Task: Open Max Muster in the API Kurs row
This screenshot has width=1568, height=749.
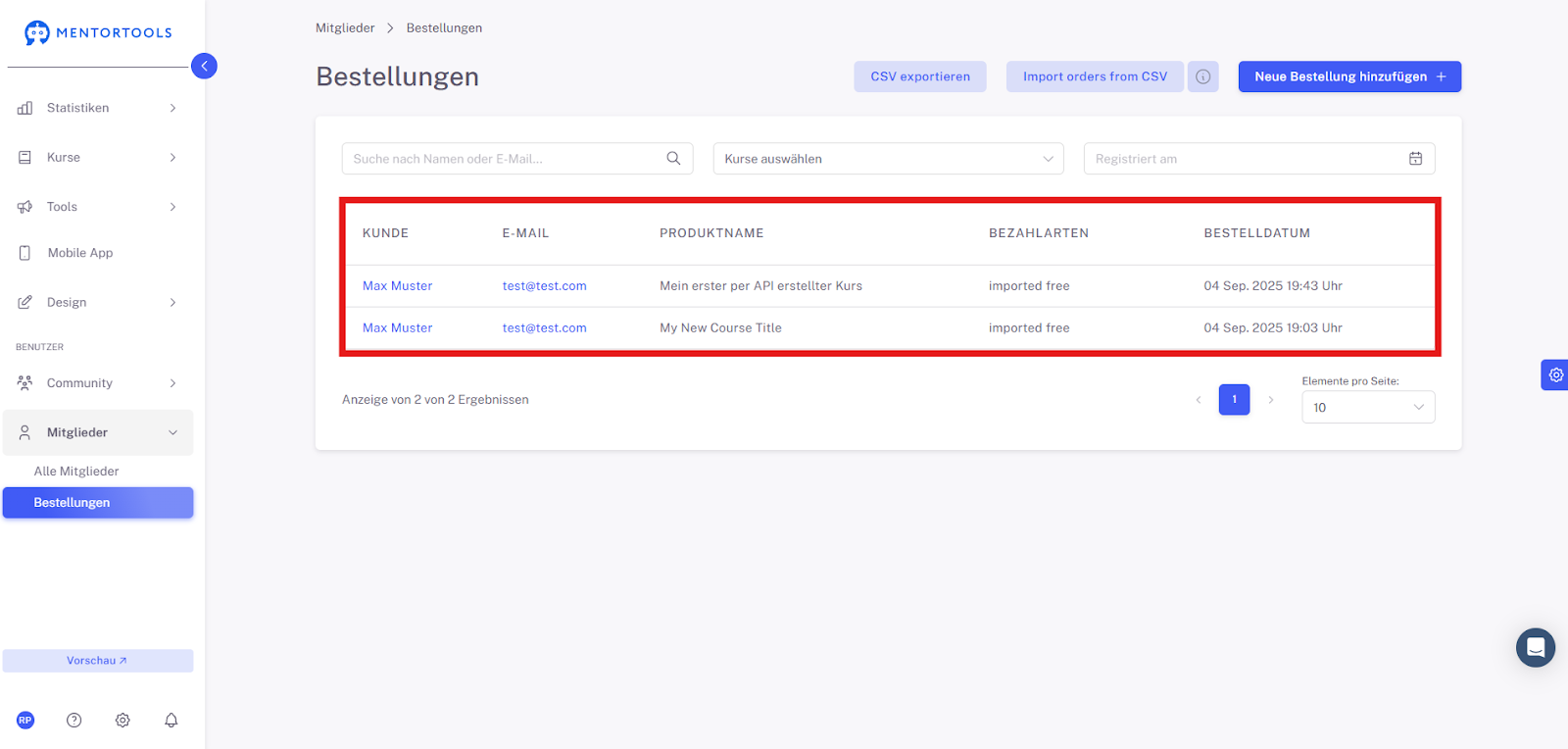Action: tap(397, 286)
